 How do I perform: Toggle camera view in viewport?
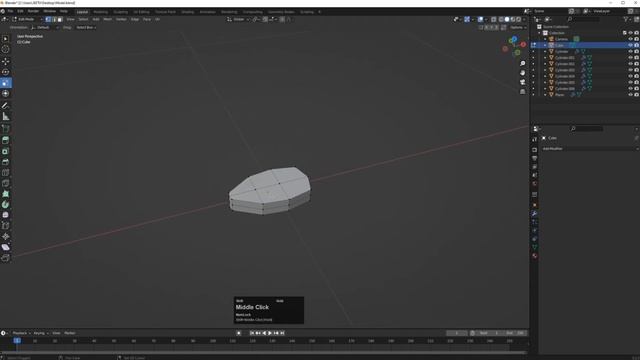tap(522, 82)
